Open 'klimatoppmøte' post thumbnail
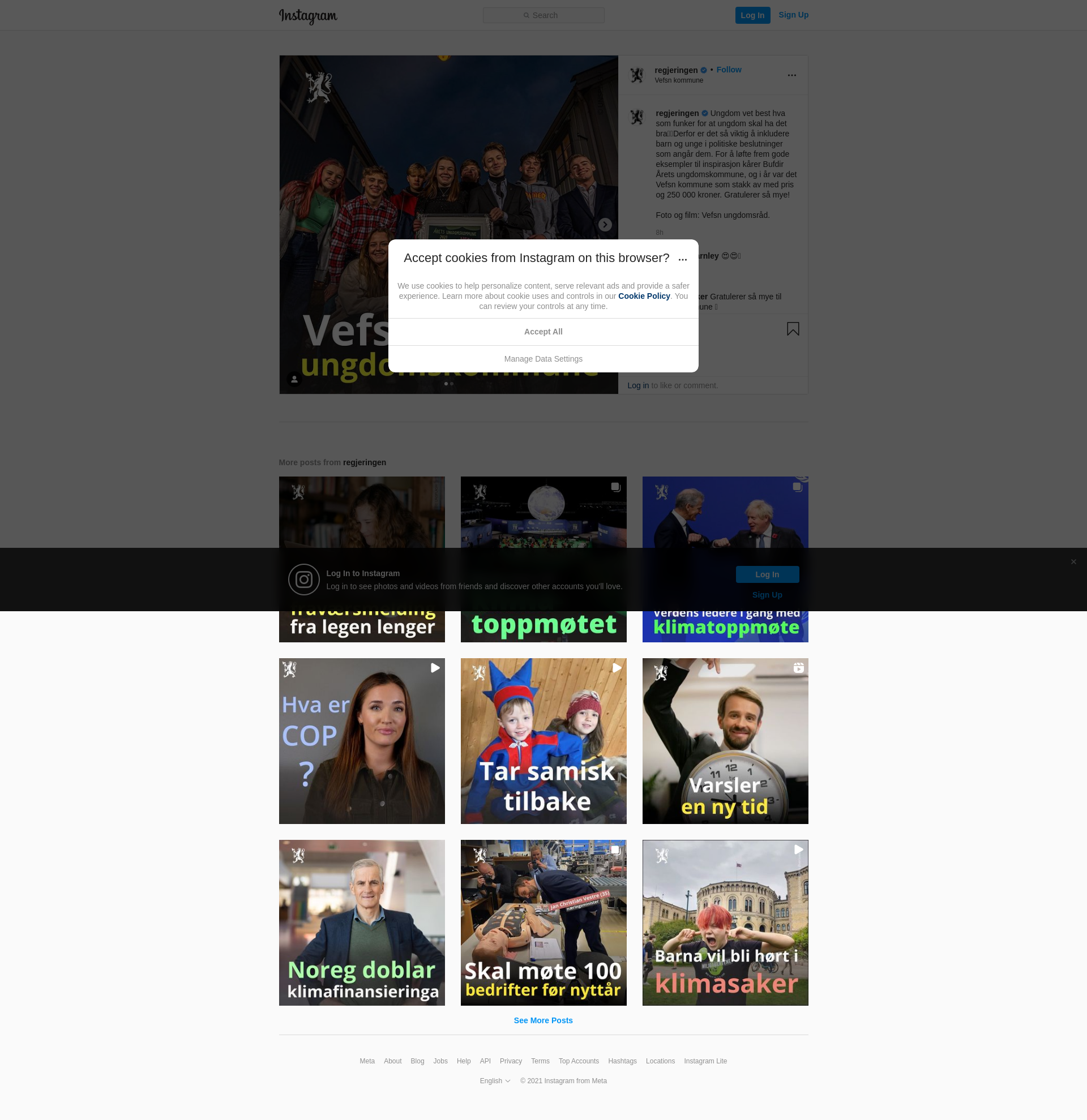Screen dimensions: 1087x1120 point(725,559)
